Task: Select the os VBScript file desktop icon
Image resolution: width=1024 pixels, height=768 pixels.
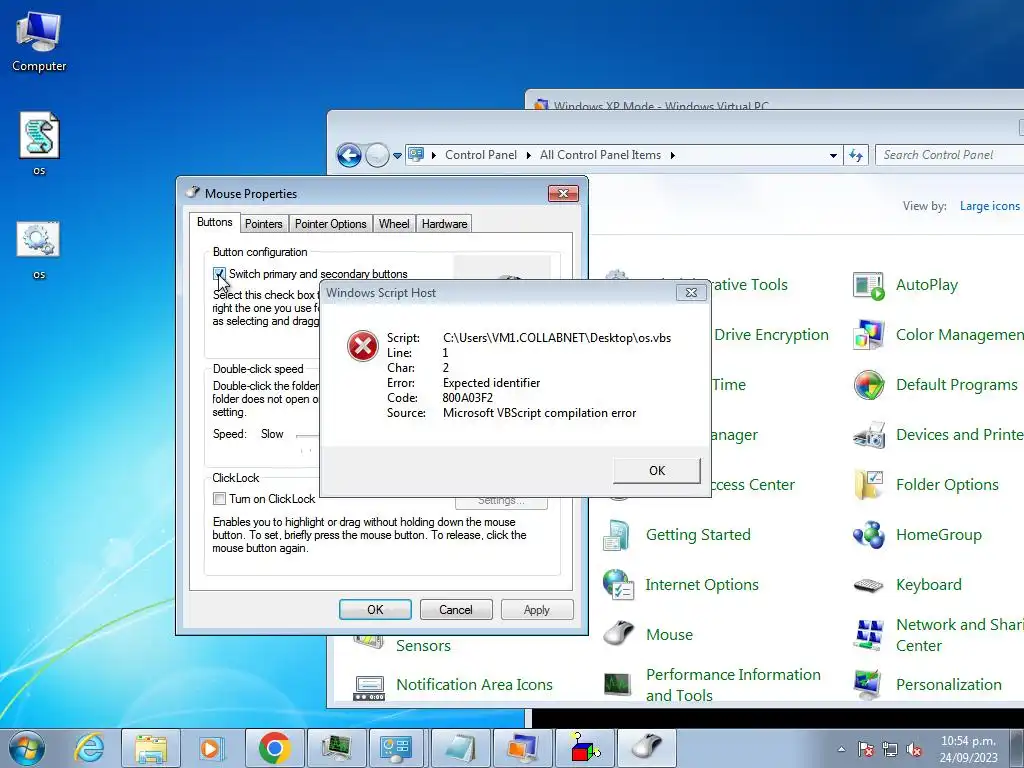Action: 39,144
